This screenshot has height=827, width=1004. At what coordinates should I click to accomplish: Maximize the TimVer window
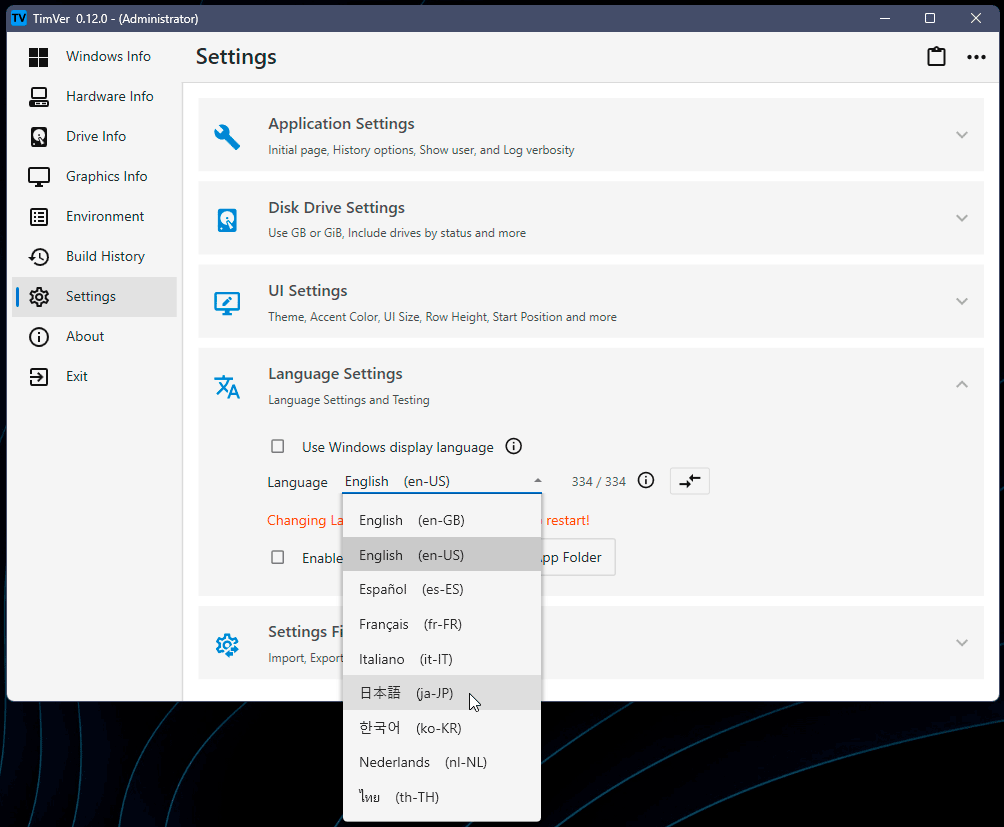point(930,18)
